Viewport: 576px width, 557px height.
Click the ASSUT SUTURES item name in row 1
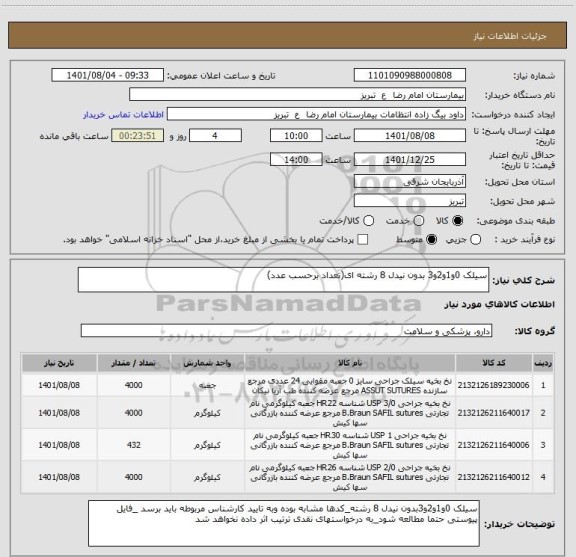pyautogui.click(x=350, y=385)
